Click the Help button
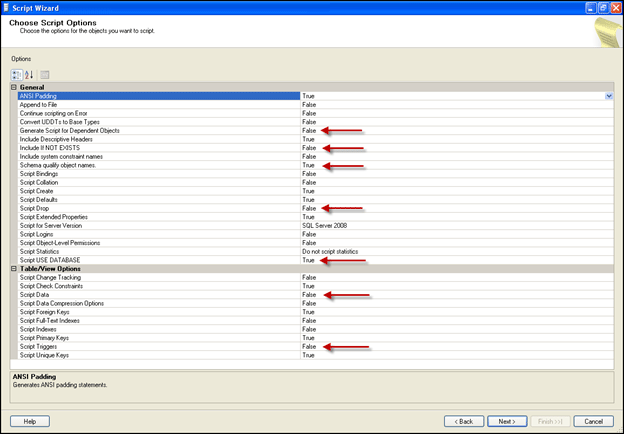This screenshot has height=434, width=624. coord(30,421)
